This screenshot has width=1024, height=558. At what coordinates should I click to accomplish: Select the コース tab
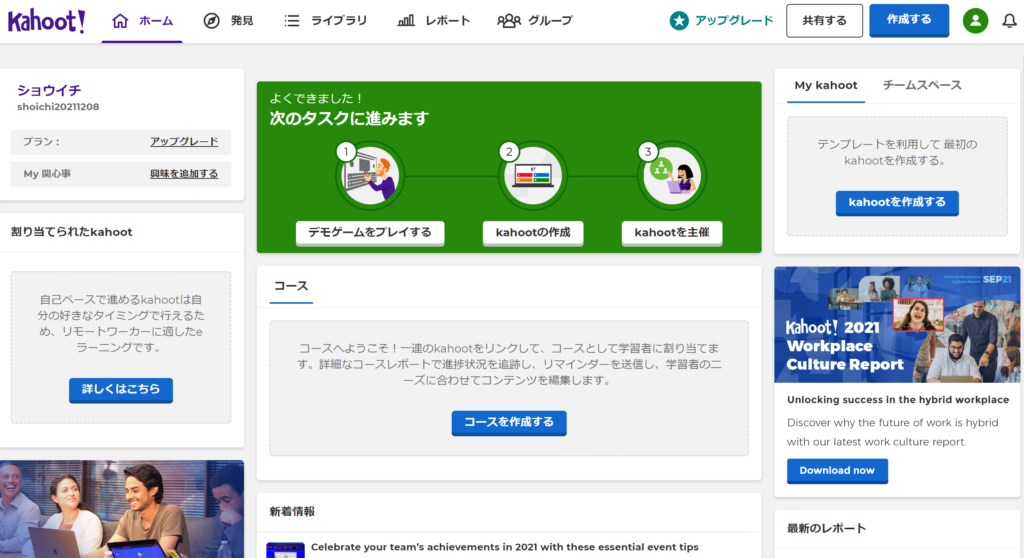(x=291, y=286)
